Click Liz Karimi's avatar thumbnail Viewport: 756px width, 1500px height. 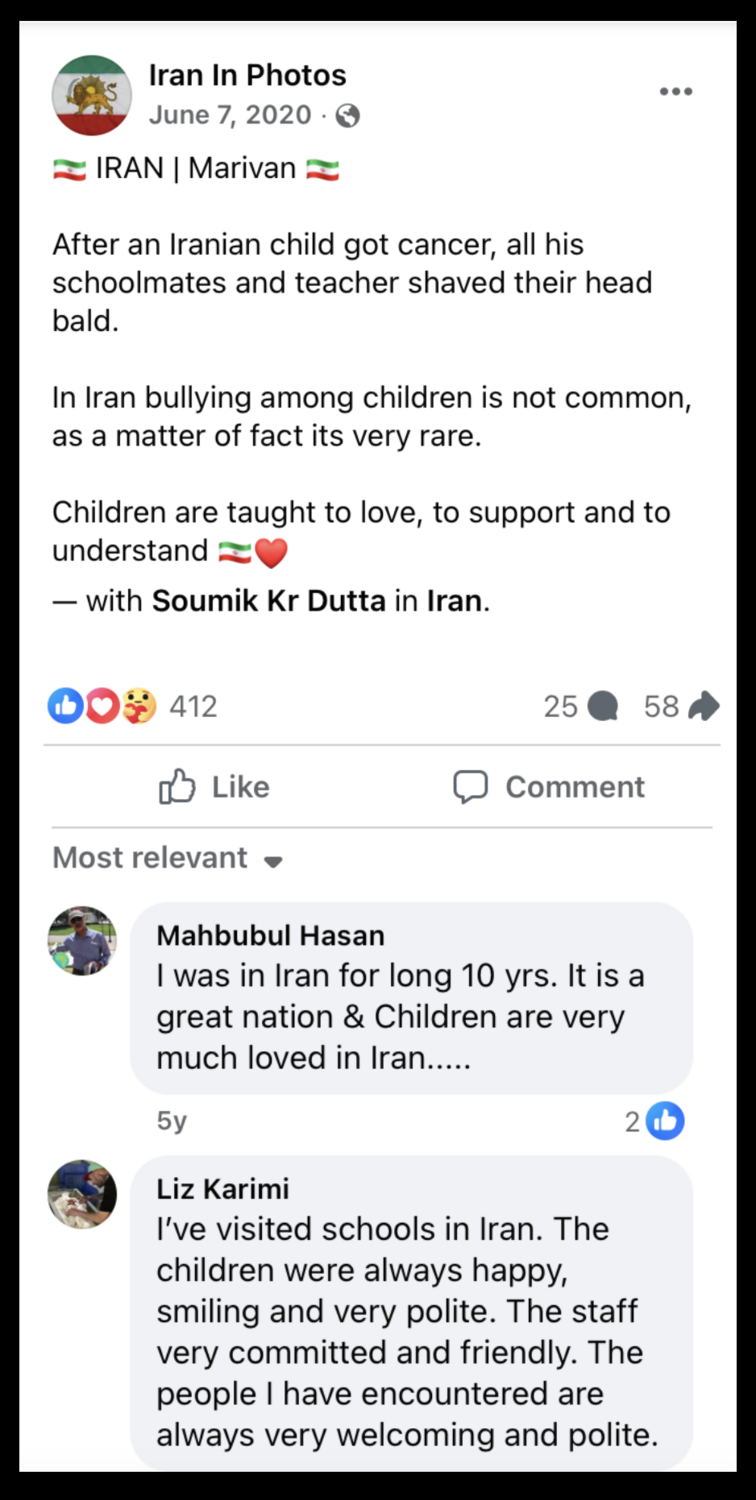(83, 1194)
